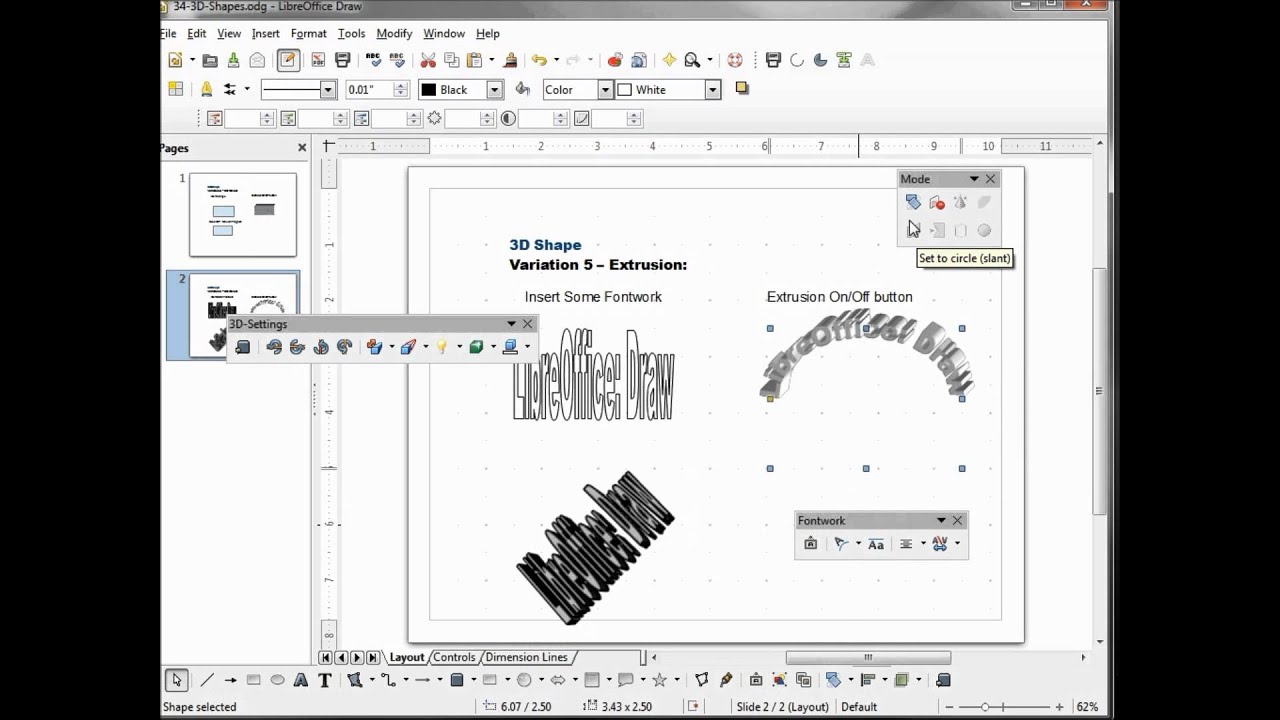Image resolution: width=1280 pixels, height=720 pixels.
Task: Toggle Extrusion icon at drawing toolbar end
Action: click(x=943, y=680)
